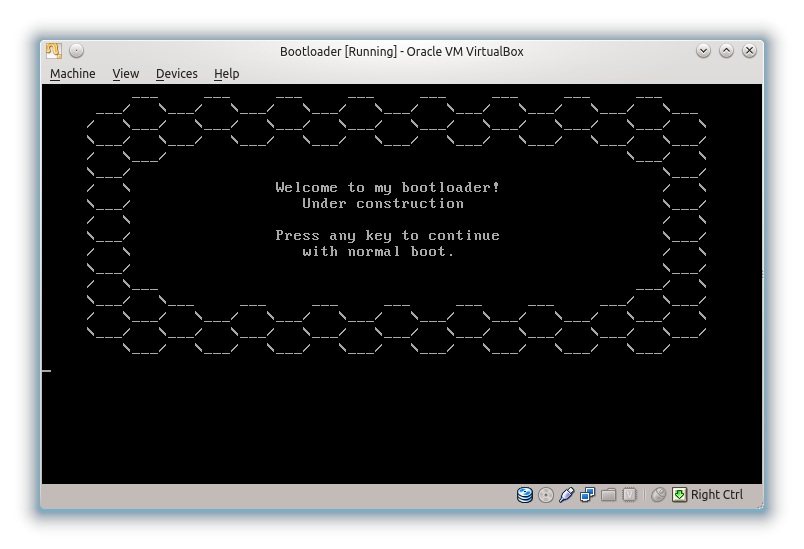Click the shared folders icon

pos(609,495)
